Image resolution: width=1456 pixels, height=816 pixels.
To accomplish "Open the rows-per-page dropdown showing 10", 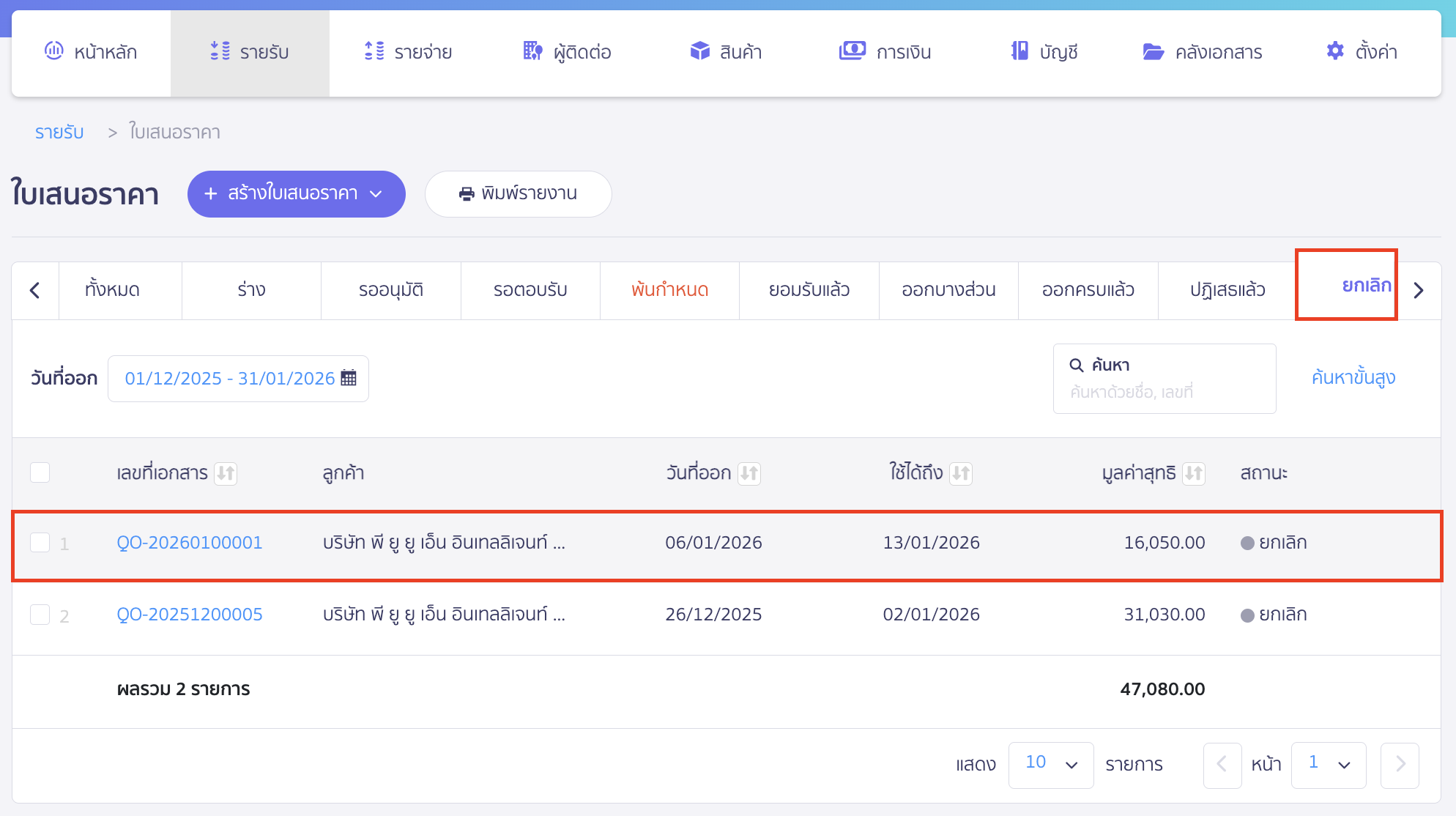I will click(x=1051, y=765).
